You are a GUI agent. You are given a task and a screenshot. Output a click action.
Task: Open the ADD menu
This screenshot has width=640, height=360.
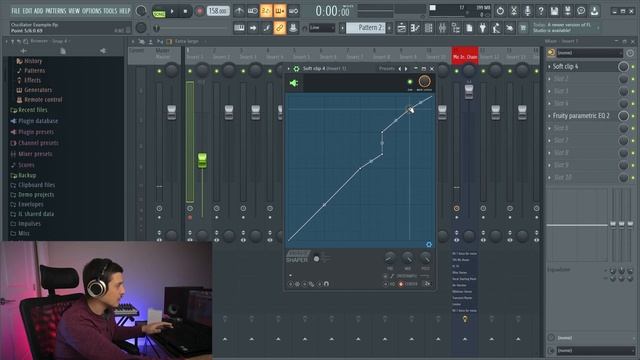(38, 11)
